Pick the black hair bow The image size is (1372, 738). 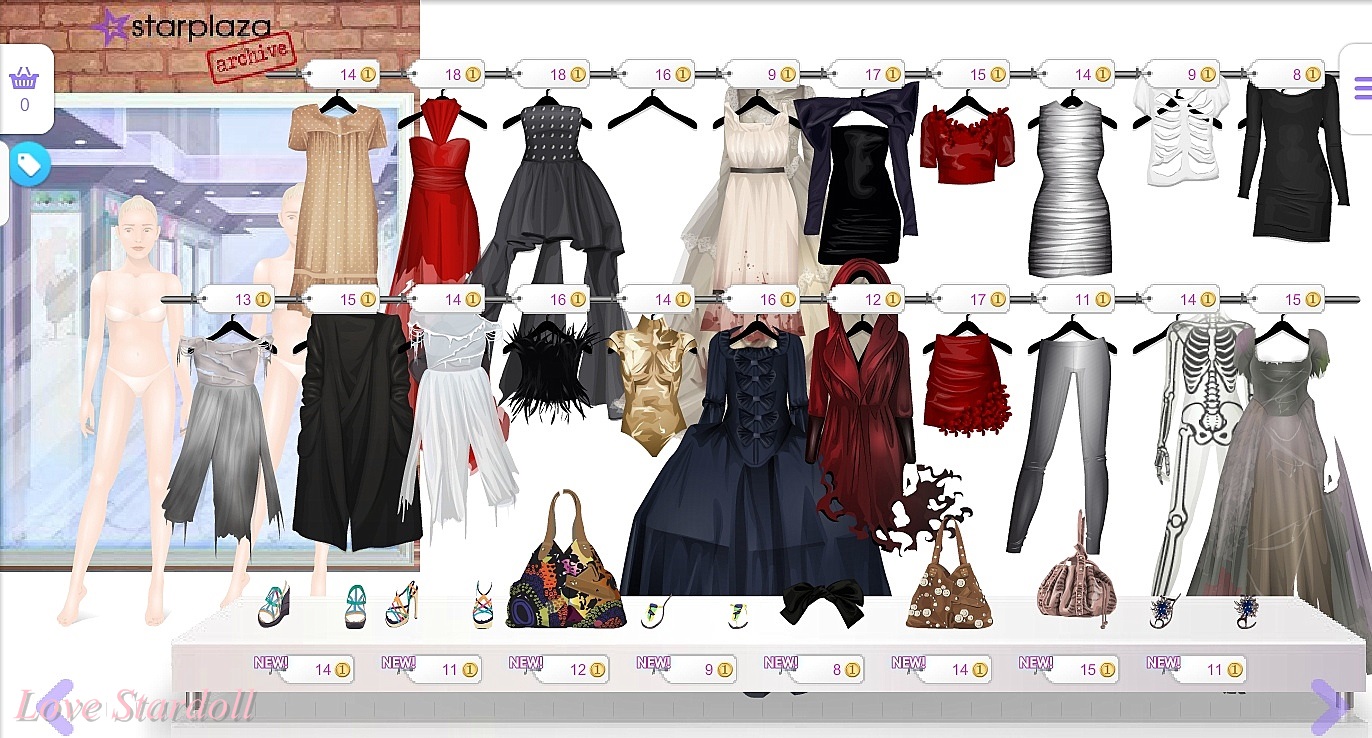822,604
